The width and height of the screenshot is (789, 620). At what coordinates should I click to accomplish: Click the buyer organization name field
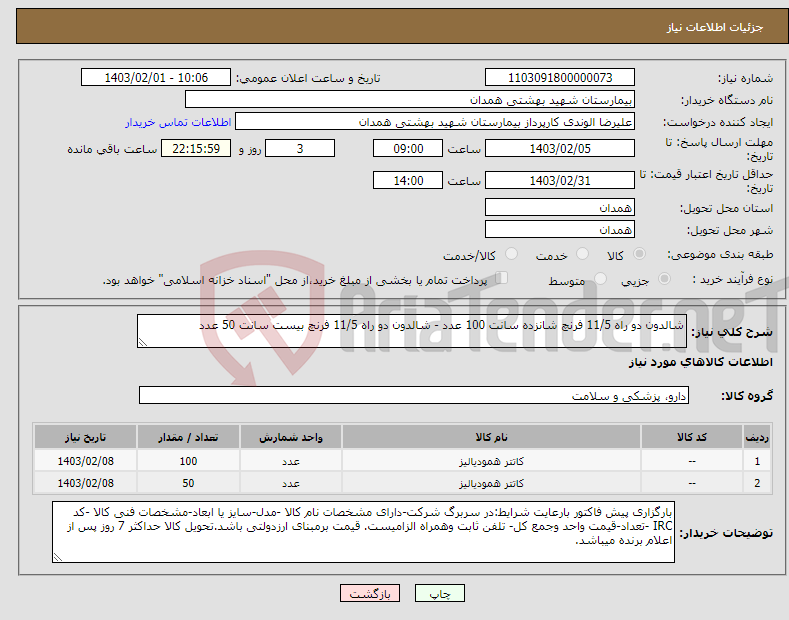pyautogui.click(x=410, y=100)
